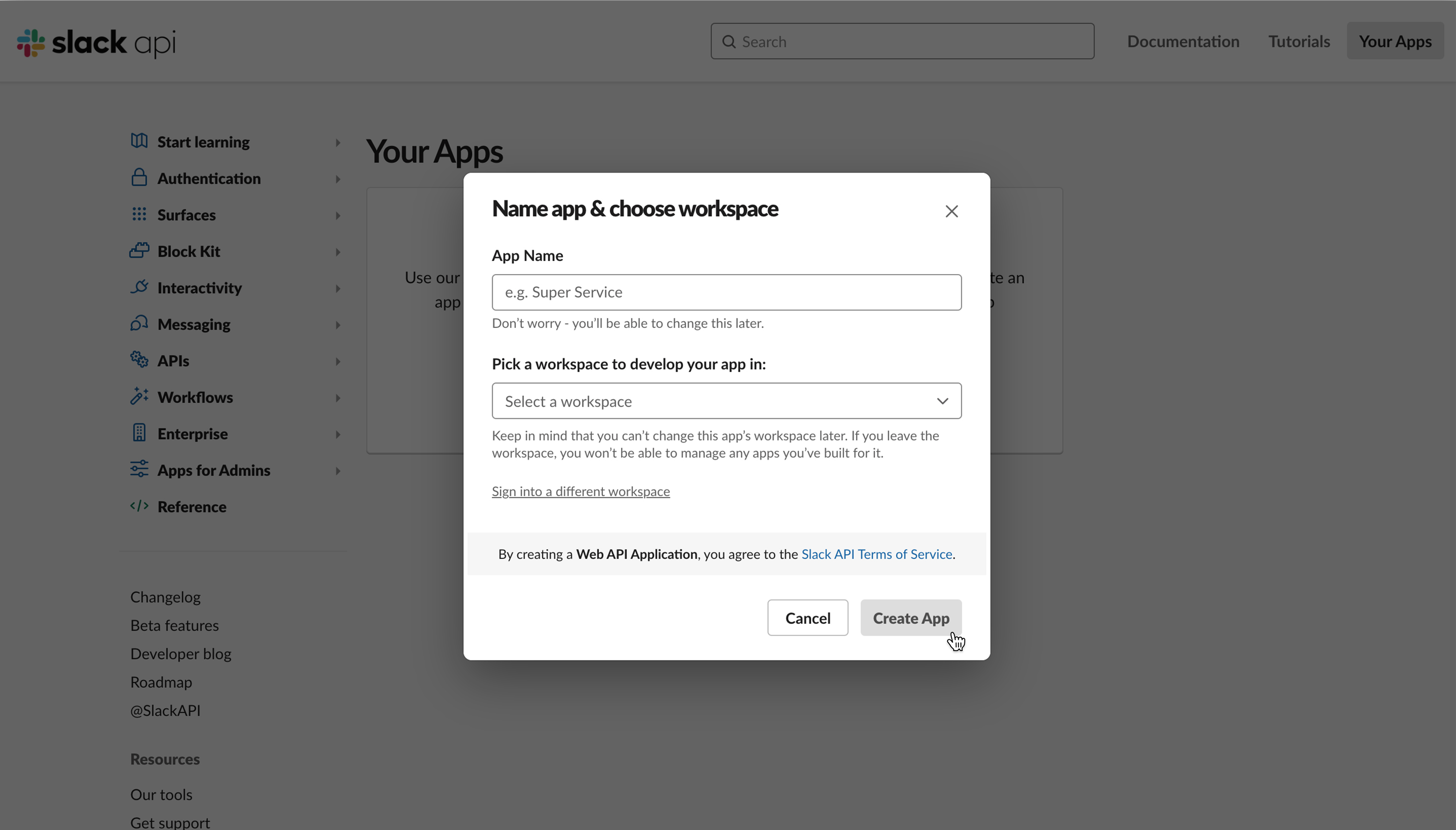Click the Block Kit icon
This screenshot has height=830, width=1456.
coord(139,251)
